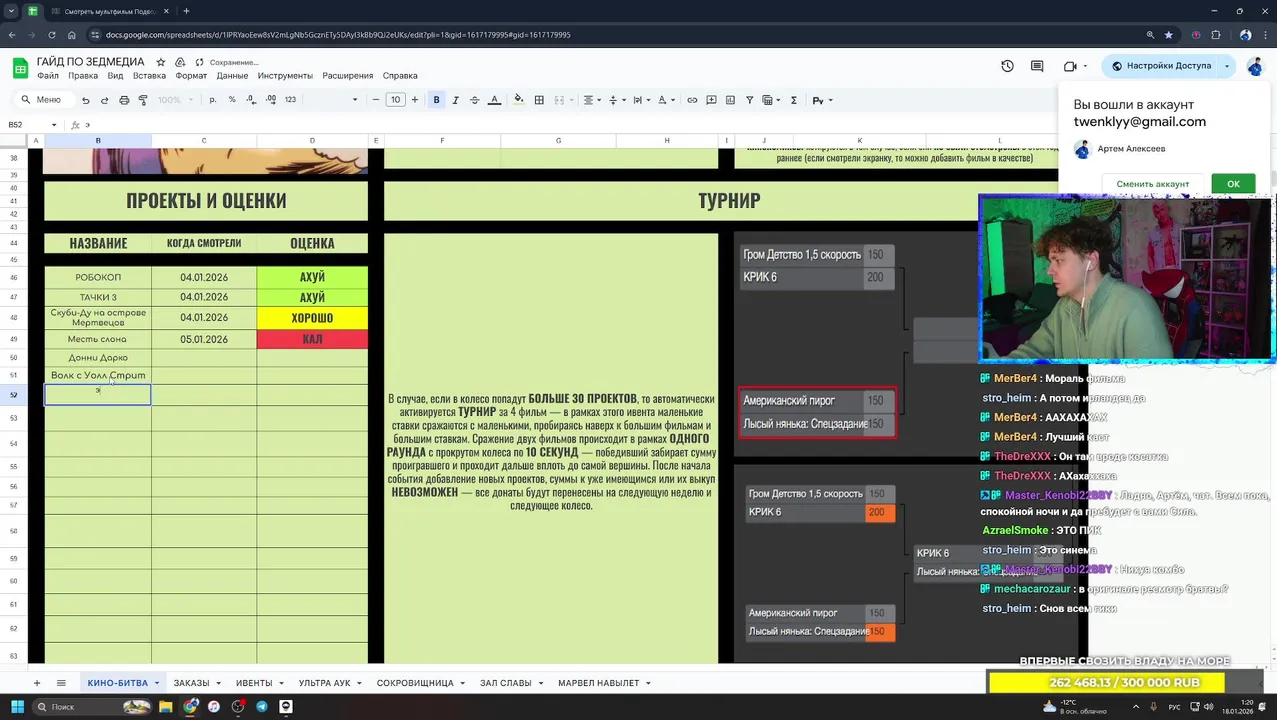Start a meeting via camera icon
Viewport: 1277px width, 720px height.
(x=1070, y=66)
